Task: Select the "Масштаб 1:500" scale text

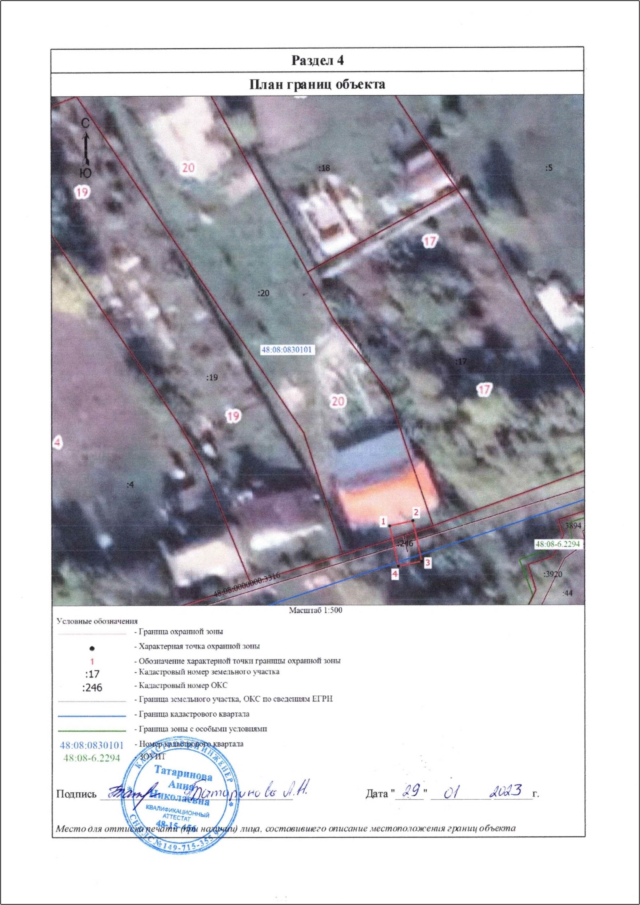Action: [315, 608]
